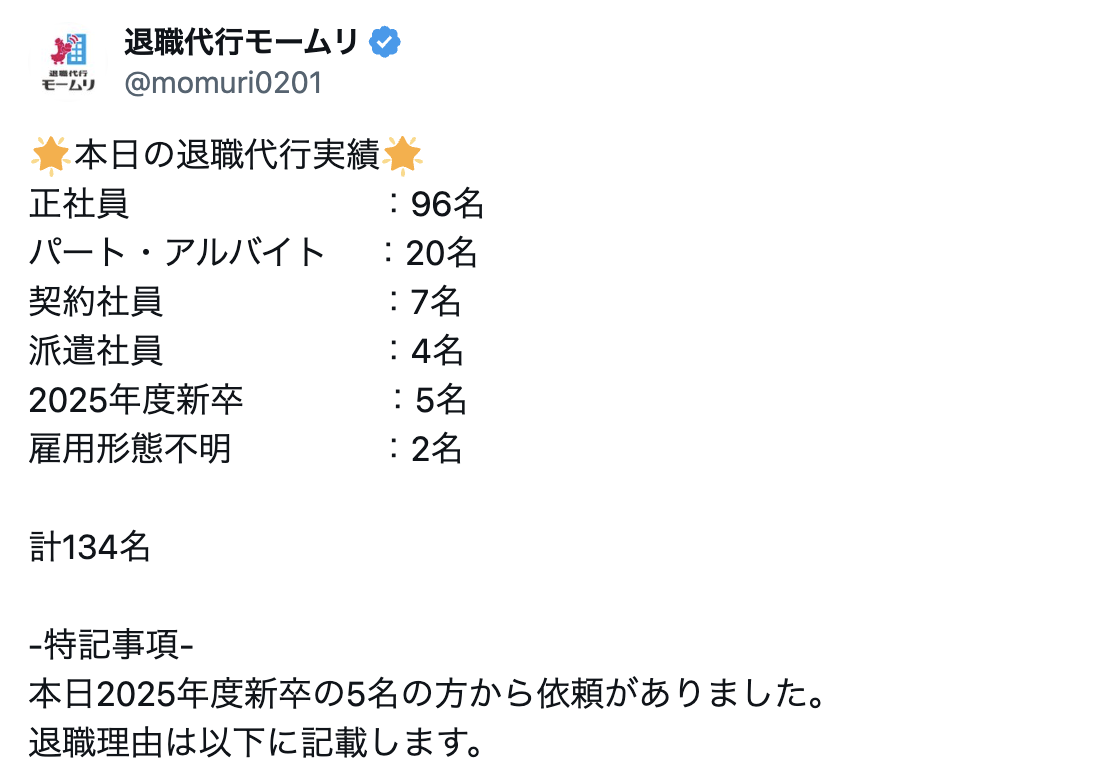Click the 2025年度新卒 label in the list
This screenshot has height=770, width=1108.
(x=136, y=400)
